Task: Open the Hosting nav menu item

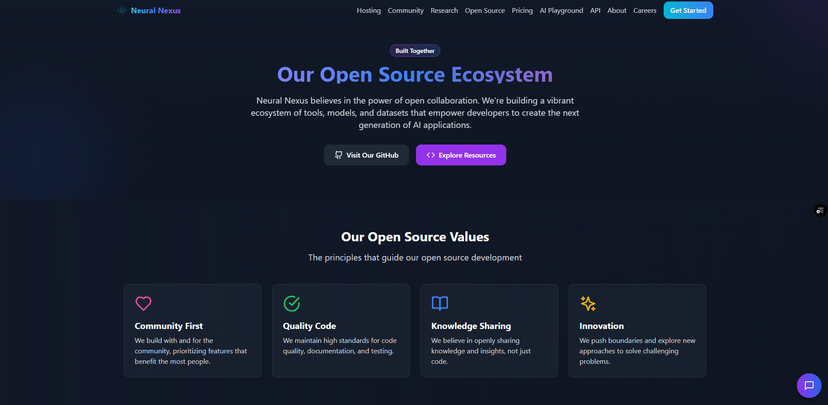Action: (369, 11)
